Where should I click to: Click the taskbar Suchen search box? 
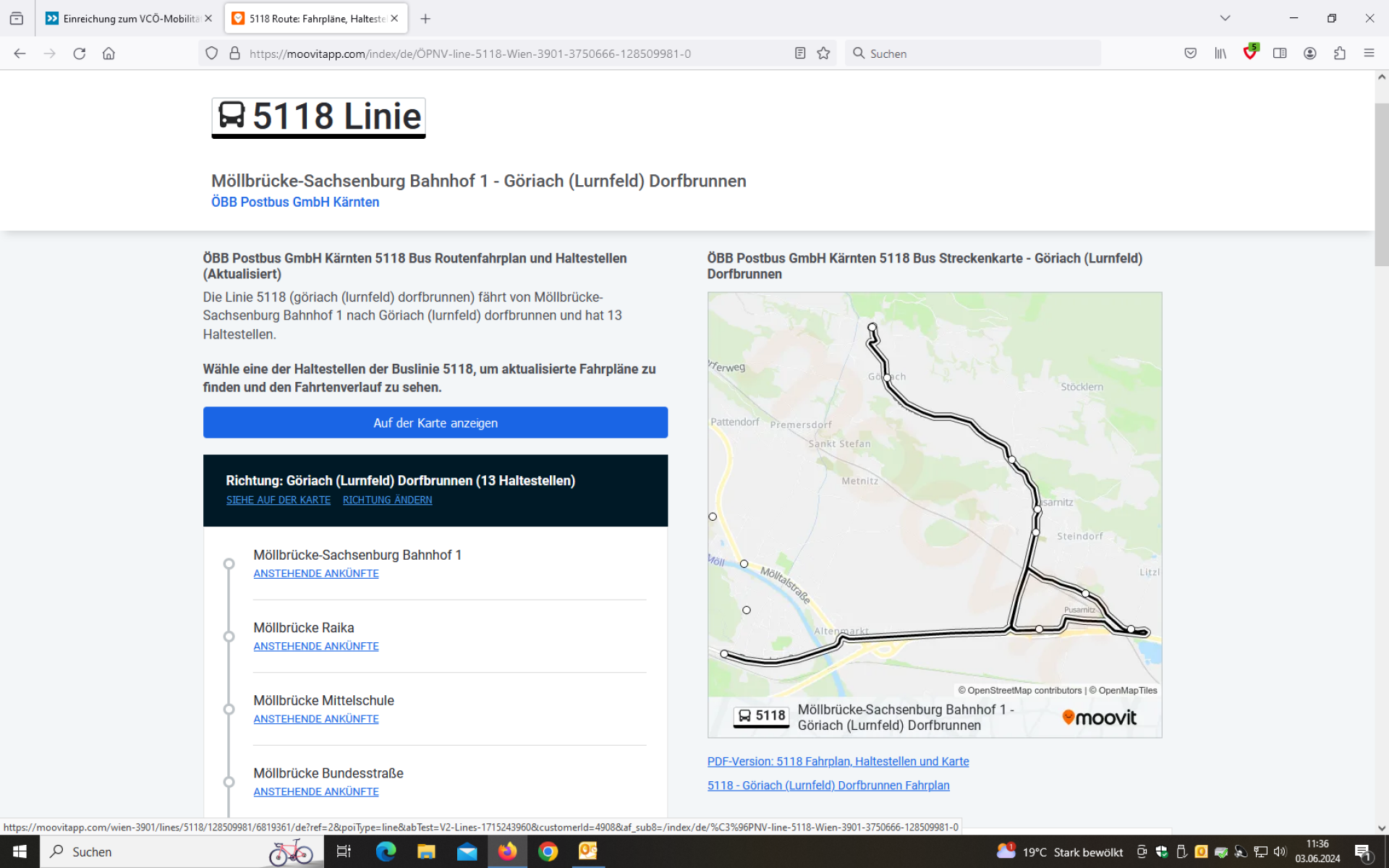click(181, 852)
